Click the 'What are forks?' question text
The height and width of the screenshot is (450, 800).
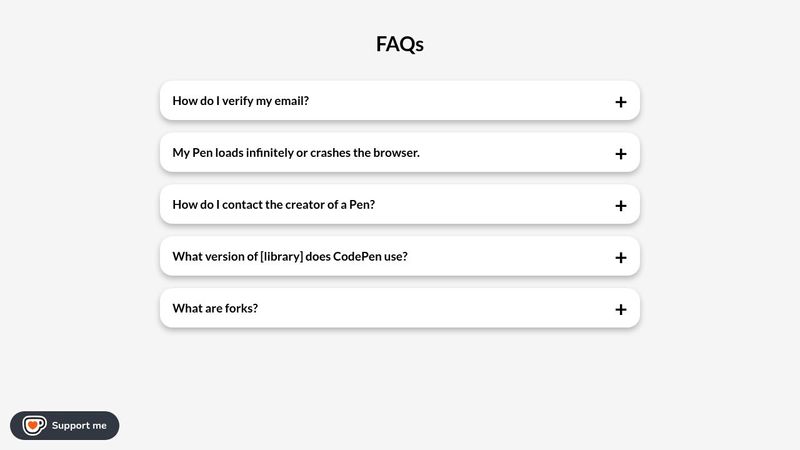click(x=215, y=308)
